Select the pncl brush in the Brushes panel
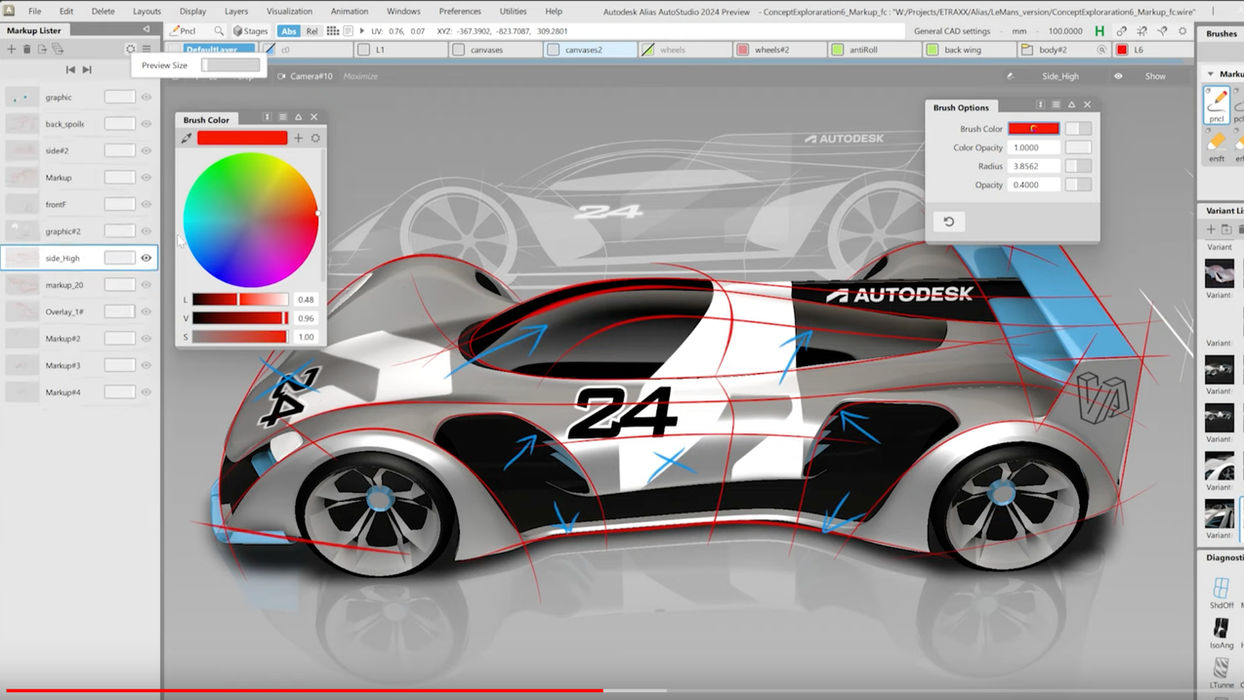 (x=1218, y=105)
